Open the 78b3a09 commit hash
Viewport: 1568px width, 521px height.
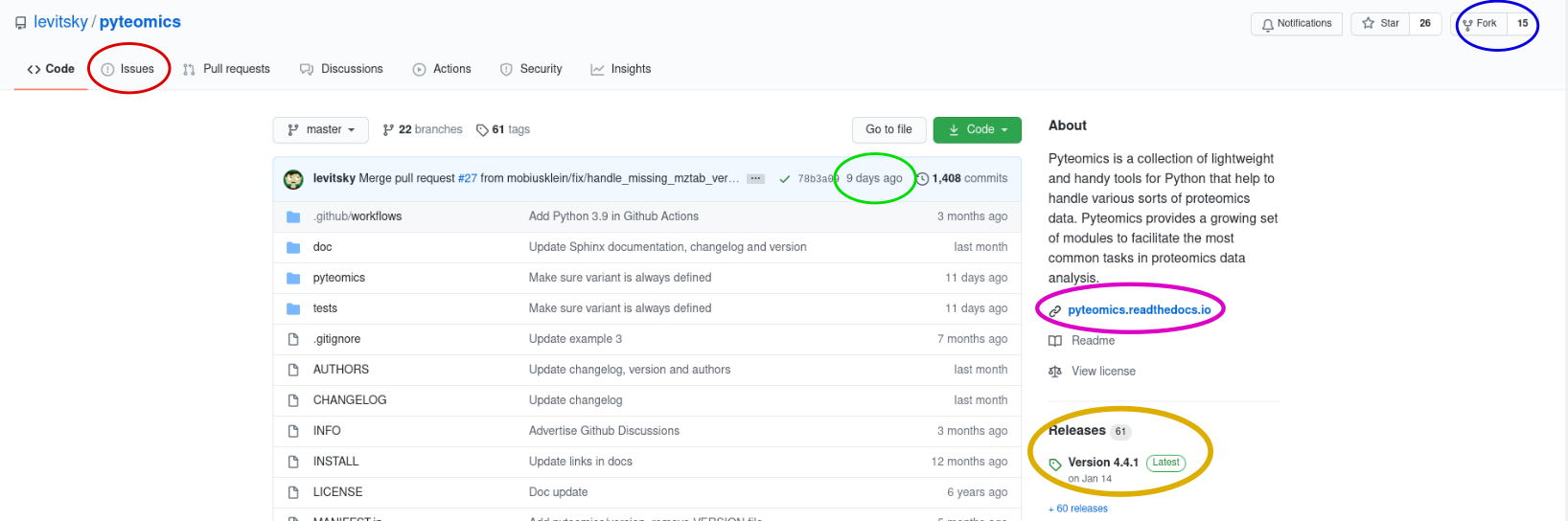tap(819, 179)
